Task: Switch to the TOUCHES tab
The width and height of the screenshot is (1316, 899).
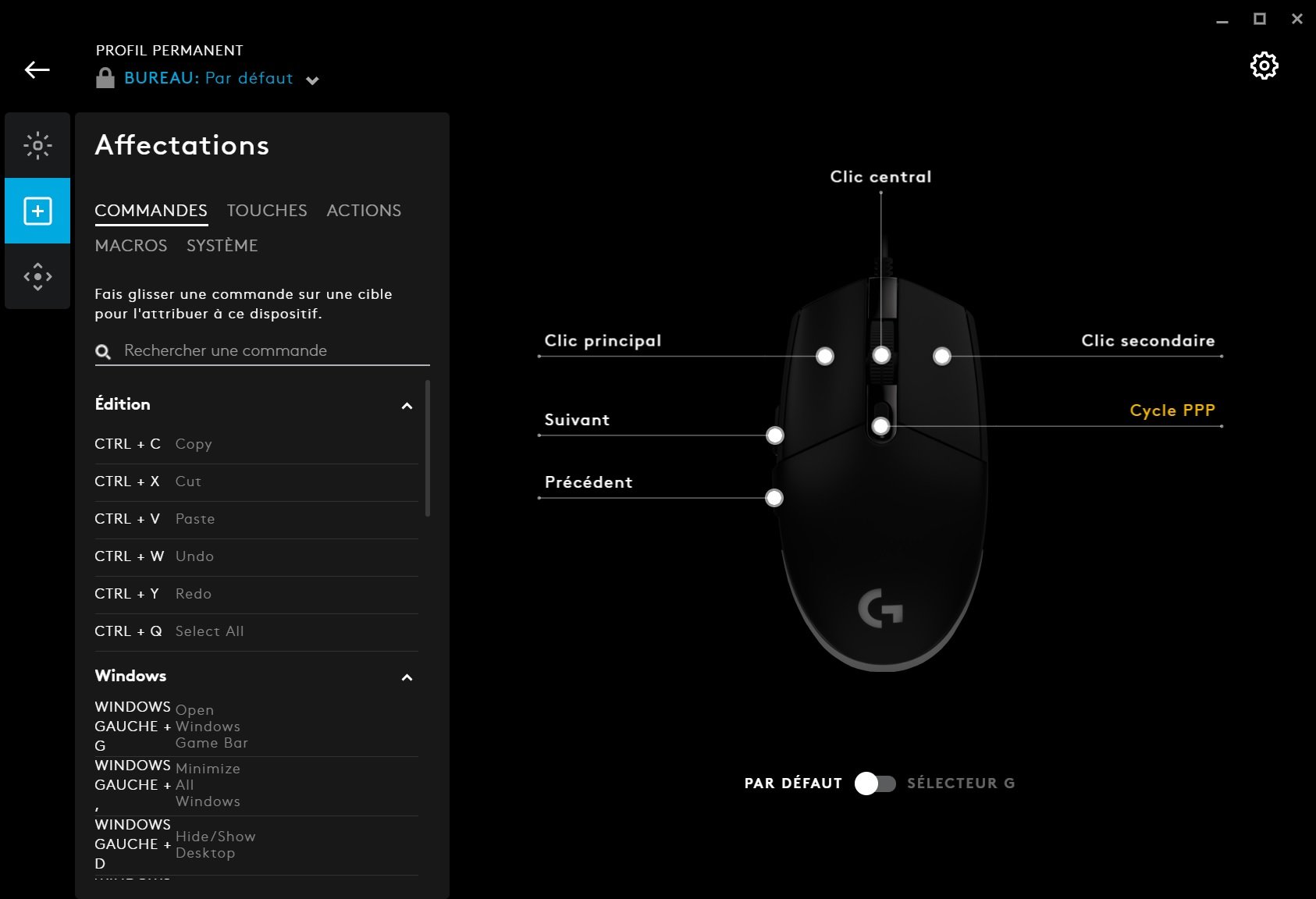Action: [267, 211]
